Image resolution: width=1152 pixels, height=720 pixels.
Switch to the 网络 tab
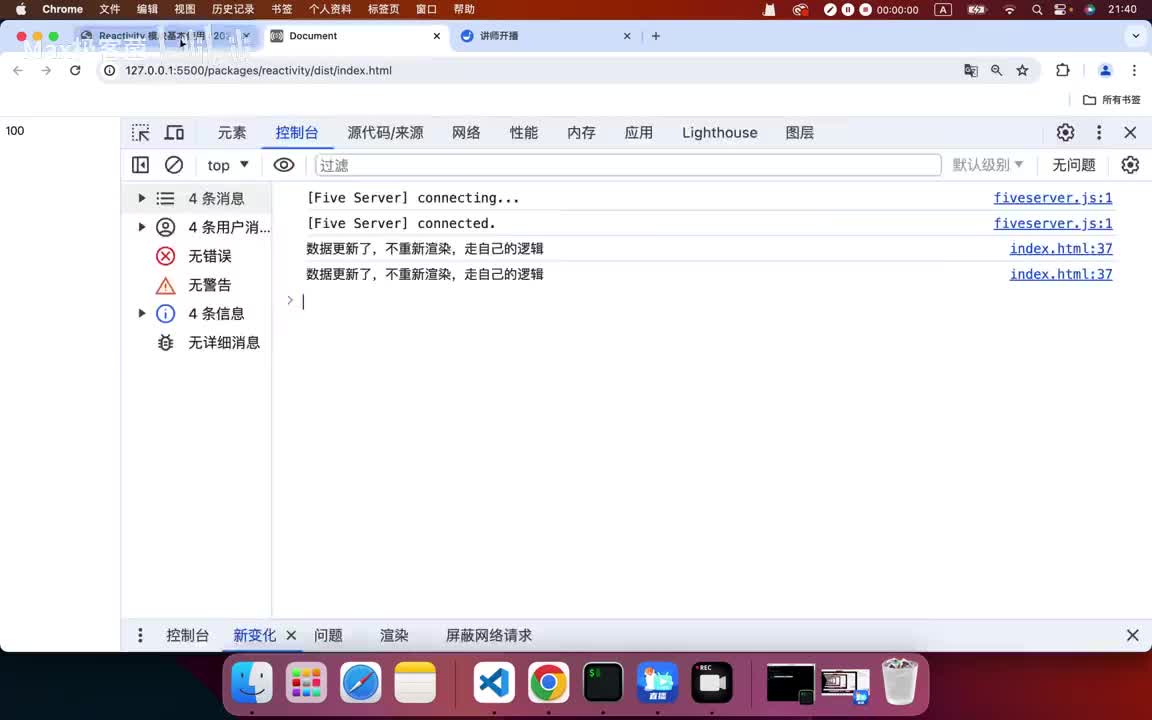(x=467, y=133)
